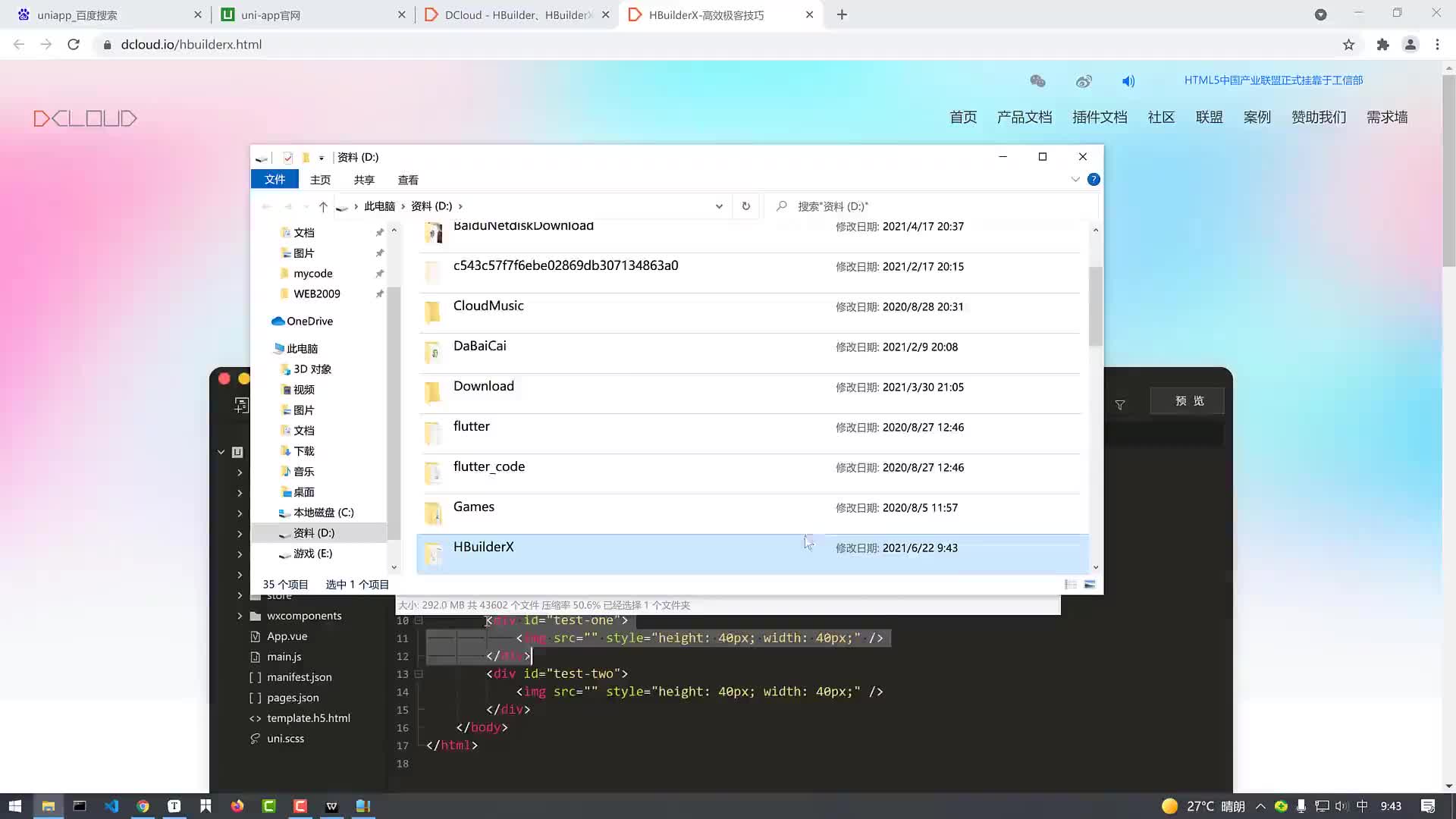Collapse code fold marker at line 13
The image size is (1456, 819).
(x=419, y=673)
